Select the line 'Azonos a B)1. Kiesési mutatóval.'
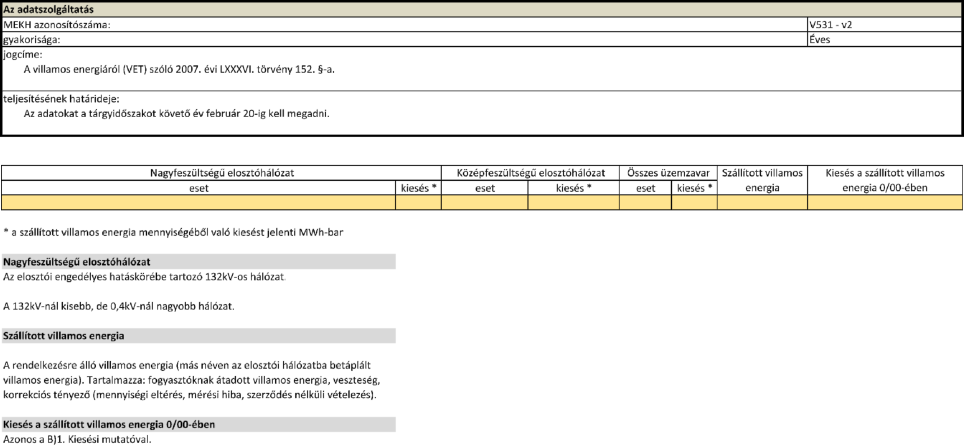The height and width of the screenshot is (447, 964). 77,440
